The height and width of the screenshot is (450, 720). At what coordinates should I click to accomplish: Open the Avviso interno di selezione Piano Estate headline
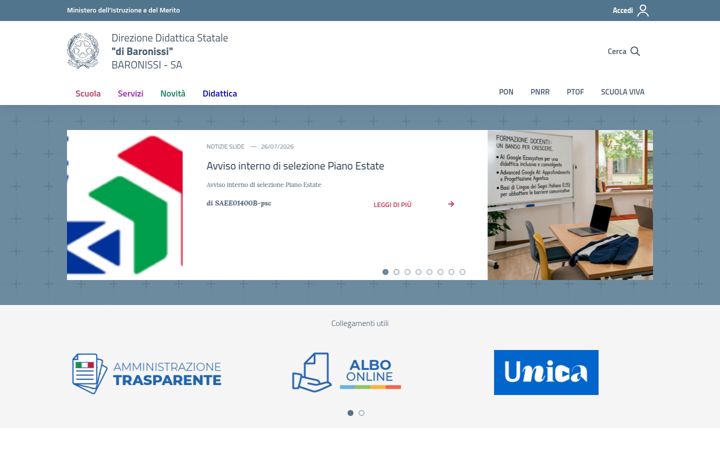(295, 166)
